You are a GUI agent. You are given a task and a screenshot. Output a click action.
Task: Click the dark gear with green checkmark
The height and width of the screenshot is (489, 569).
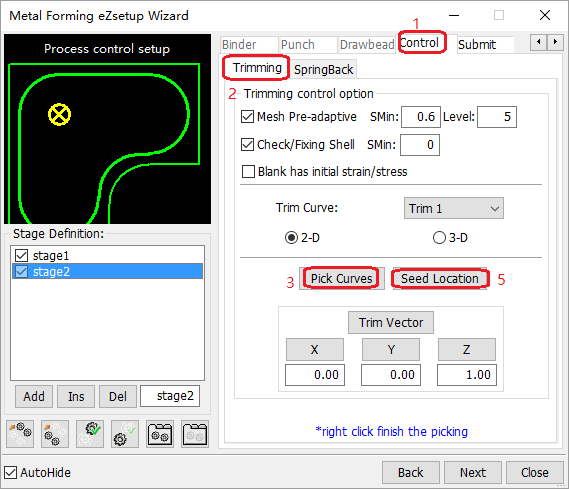(90, 434)
